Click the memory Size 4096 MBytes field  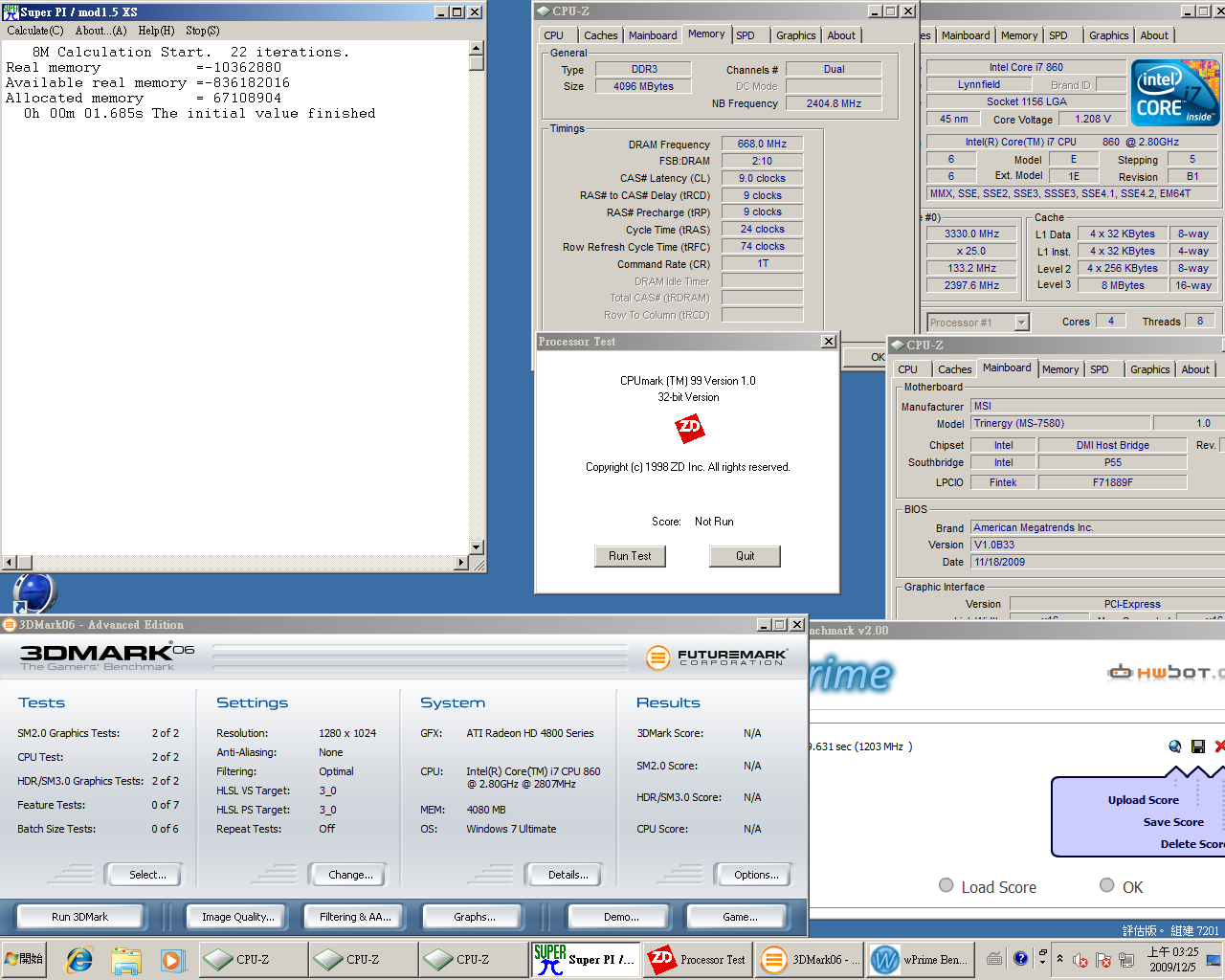pos(643,86)
